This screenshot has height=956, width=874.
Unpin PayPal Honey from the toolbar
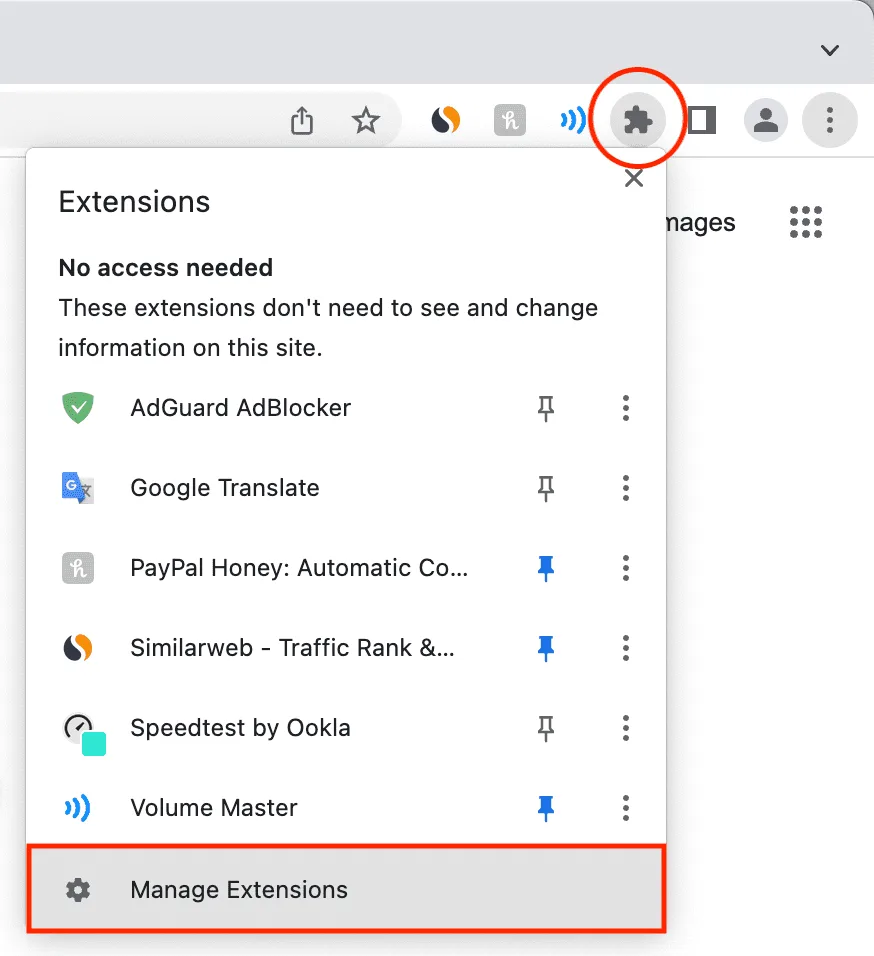point(545,568)
